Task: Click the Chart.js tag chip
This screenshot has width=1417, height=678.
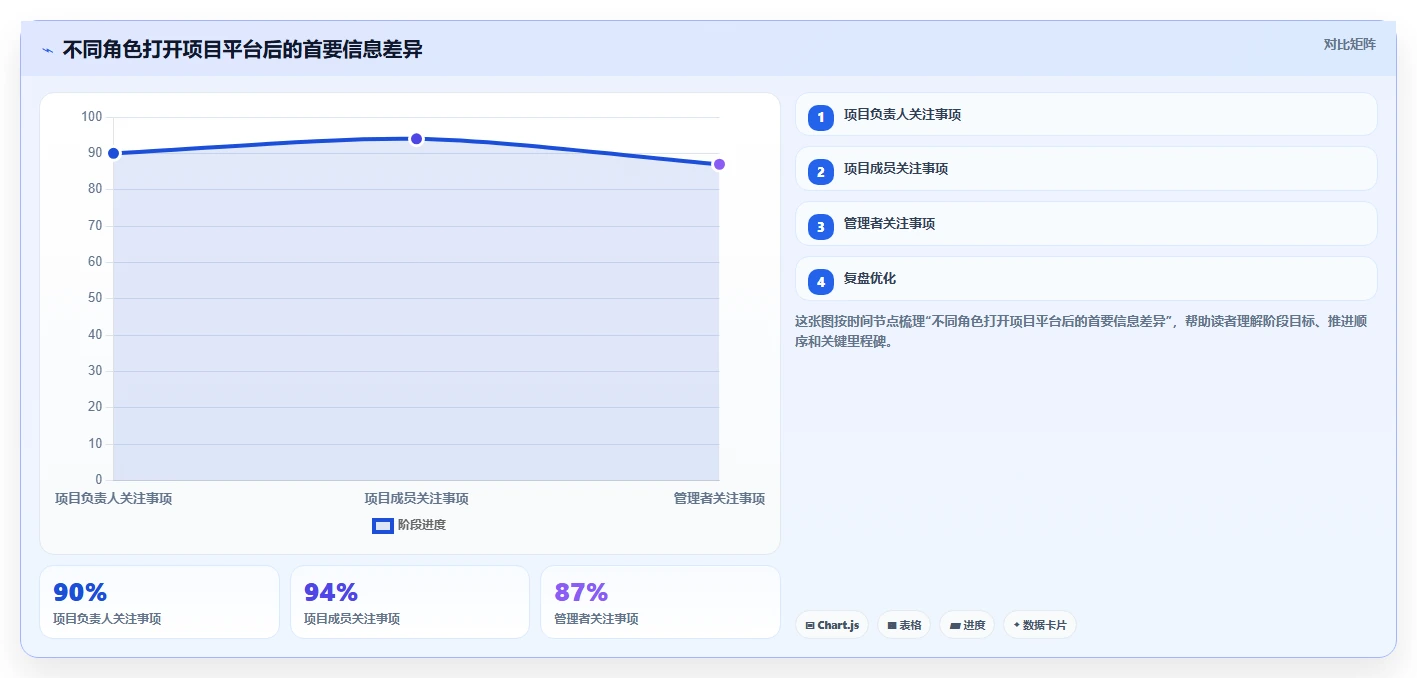Action: click(832, 625)
